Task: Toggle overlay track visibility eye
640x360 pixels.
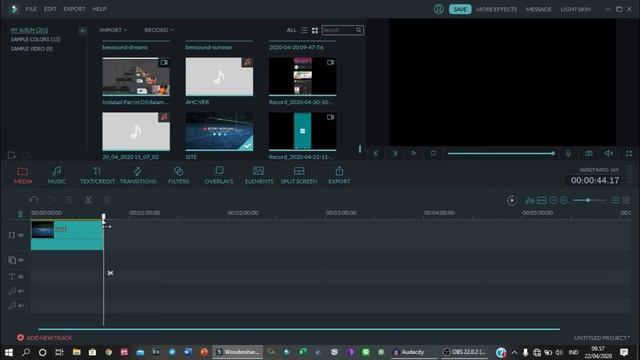Action: click(21, 260)
